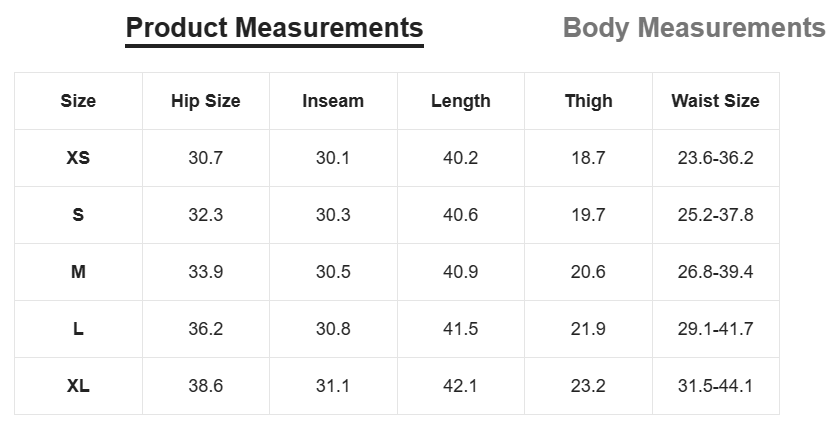Click the XL waist value 31.5-44.1
This screenshot has width=834, height=429.
pos(715,385)
